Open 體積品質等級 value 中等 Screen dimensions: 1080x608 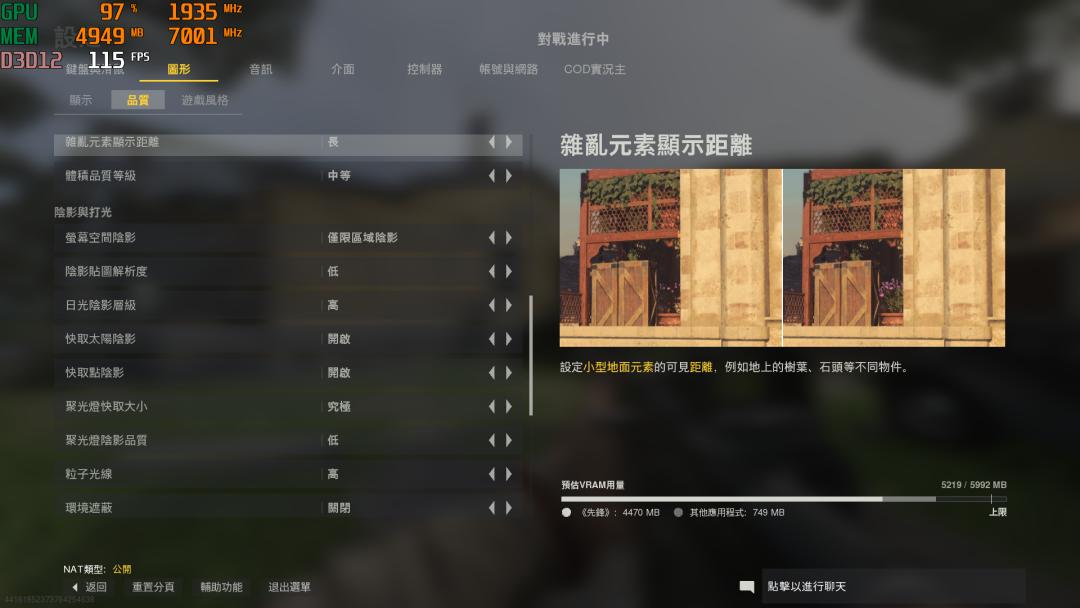339,176
